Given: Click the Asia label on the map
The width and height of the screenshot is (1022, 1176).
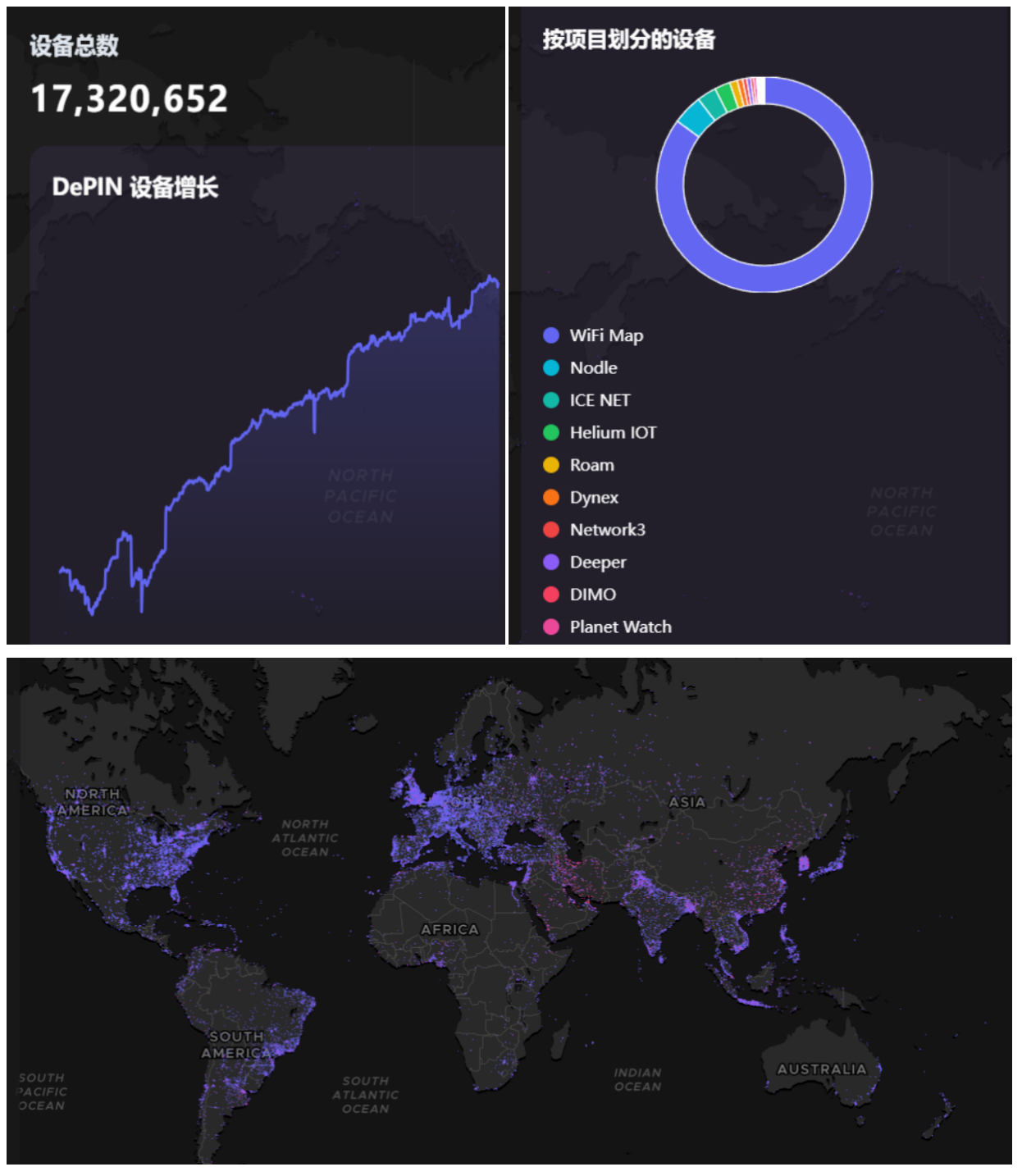Looking at the screenshot, I should (687, 802).
